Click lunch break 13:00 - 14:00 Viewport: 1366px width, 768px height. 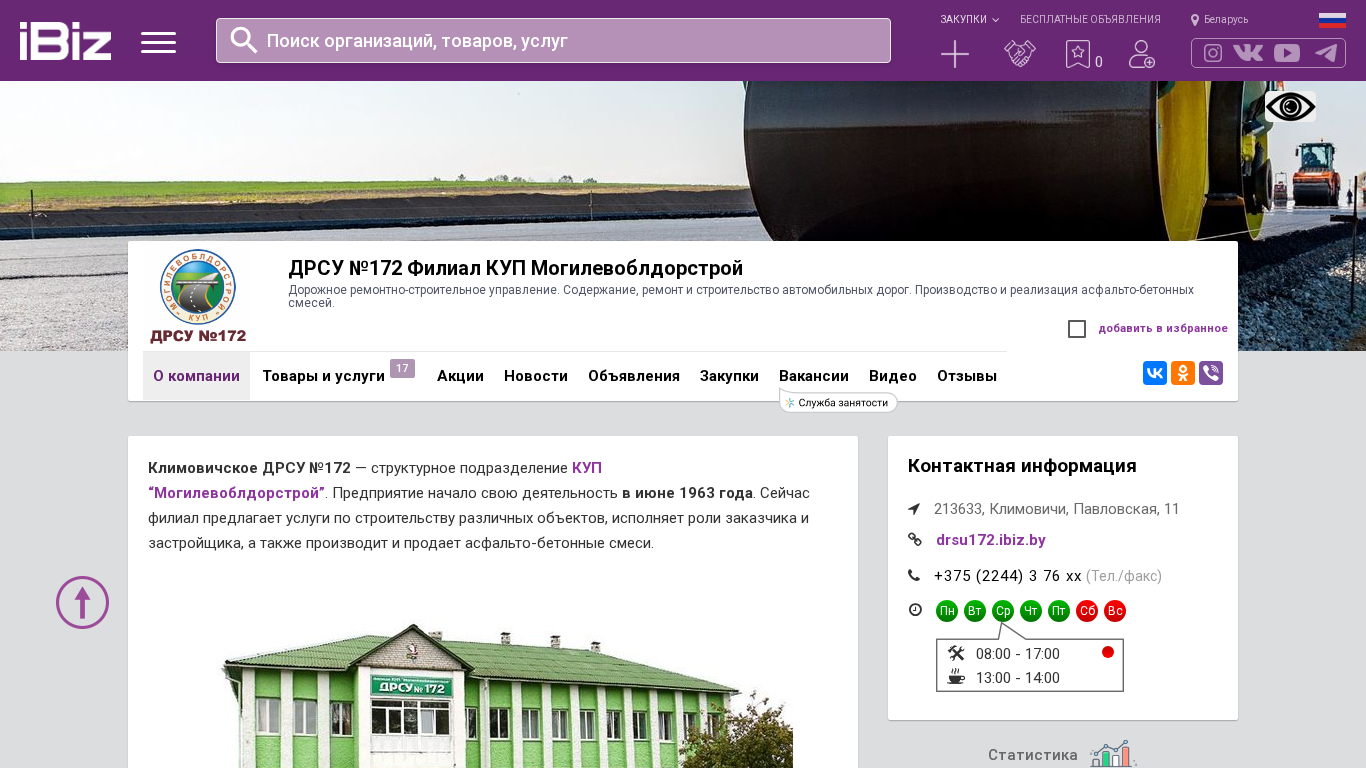1018,678
